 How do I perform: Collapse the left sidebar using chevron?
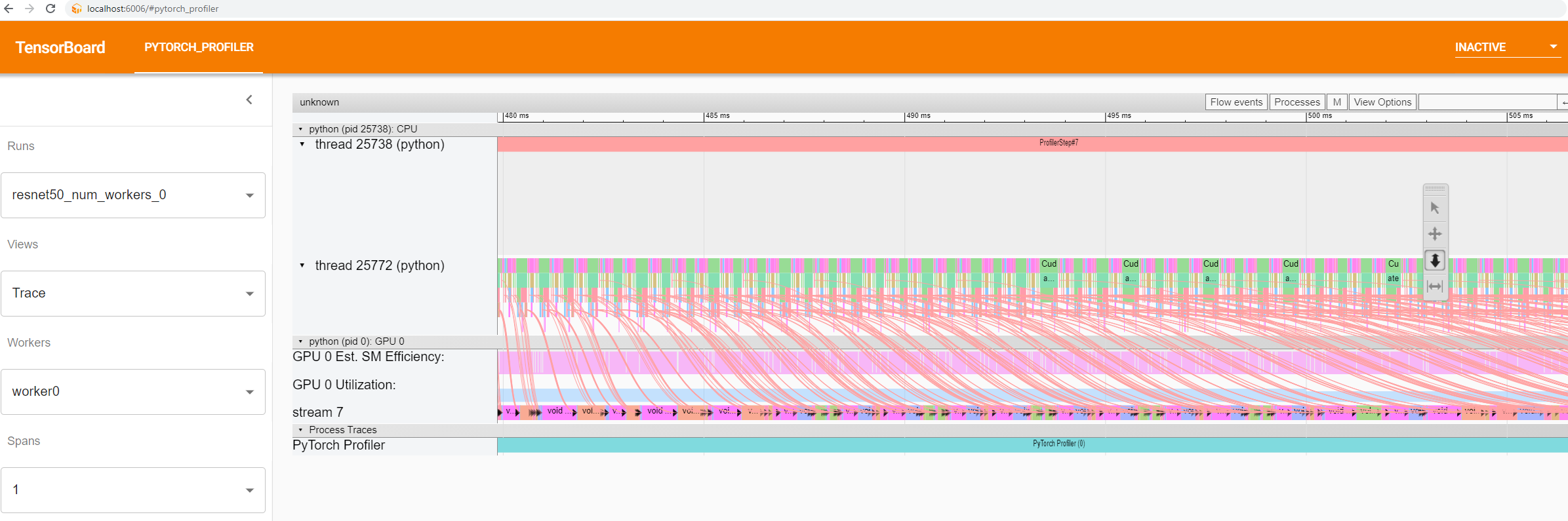249,100
